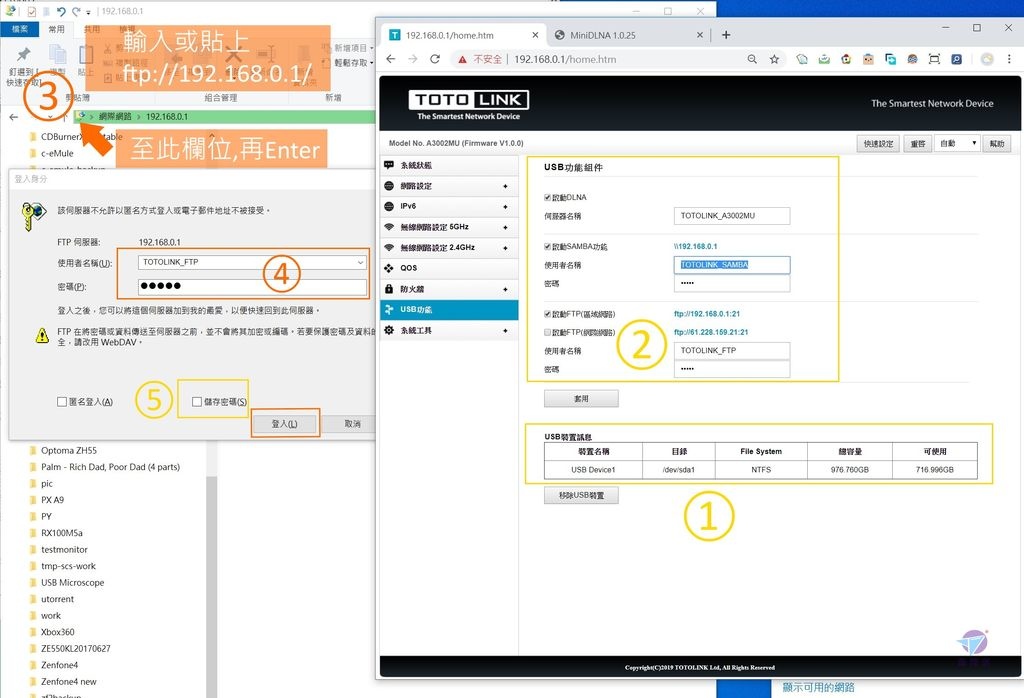This screenshot has width=1024, height=698.
Task: Open the ftp://61.228.159.21:21 link
Action: pos(711,332)
